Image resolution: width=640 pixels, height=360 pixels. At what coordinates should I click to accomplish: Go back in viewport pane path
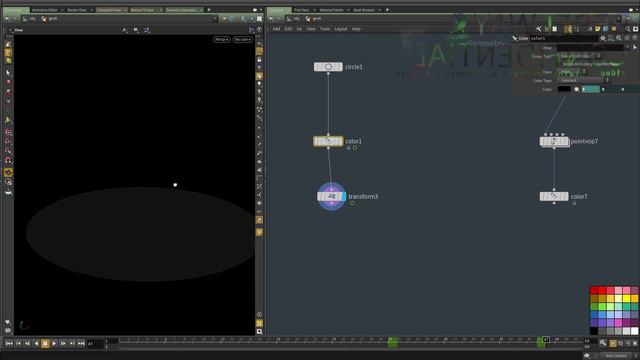[x=7, y=19]
